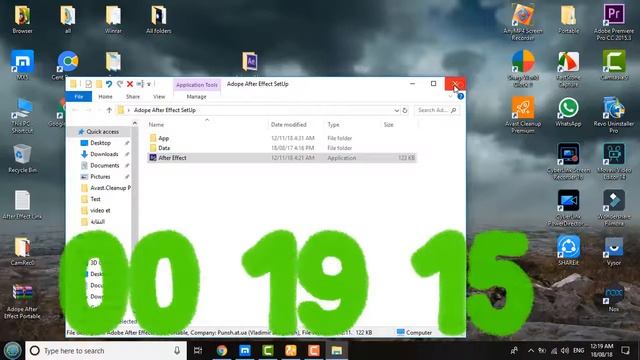Select the After Effect application file
Image resolution: width=640 pixels, height=360 pixels.
click(x=282, y=158)
